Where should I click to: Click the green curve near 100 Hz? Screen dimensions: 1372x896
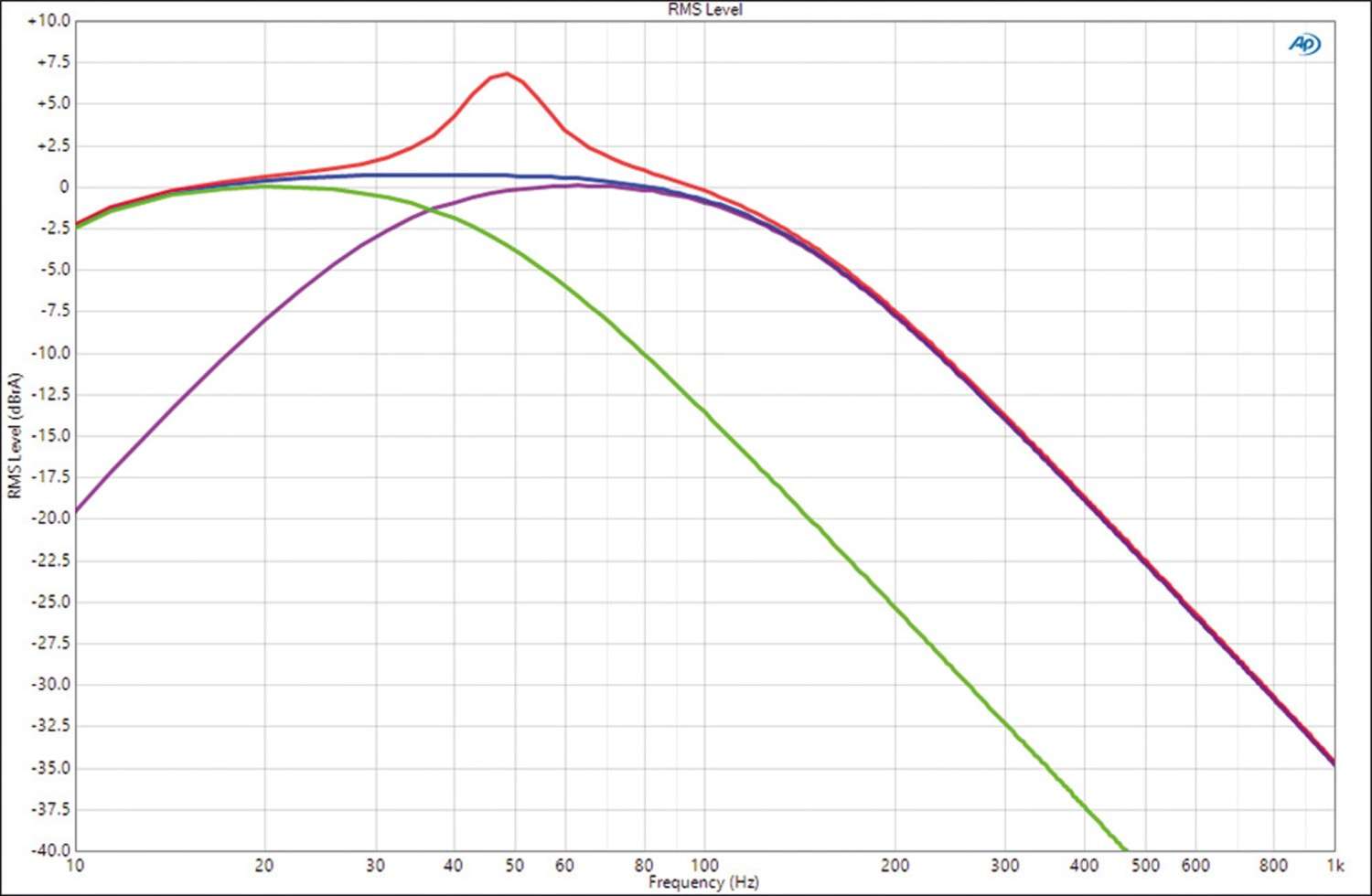[x=704, y=412]
